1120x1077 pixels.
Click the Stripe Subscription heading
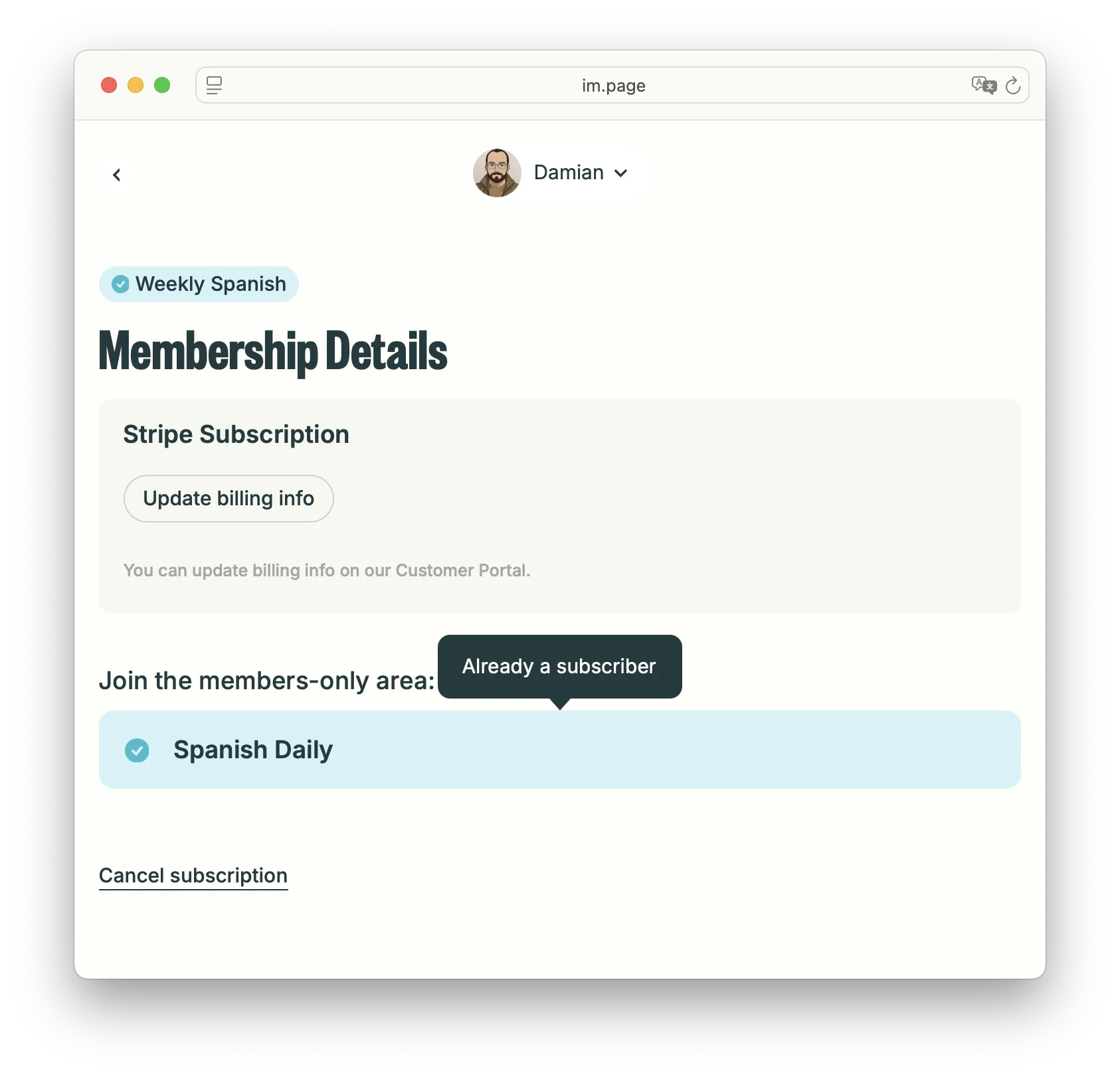click(236, 434)
